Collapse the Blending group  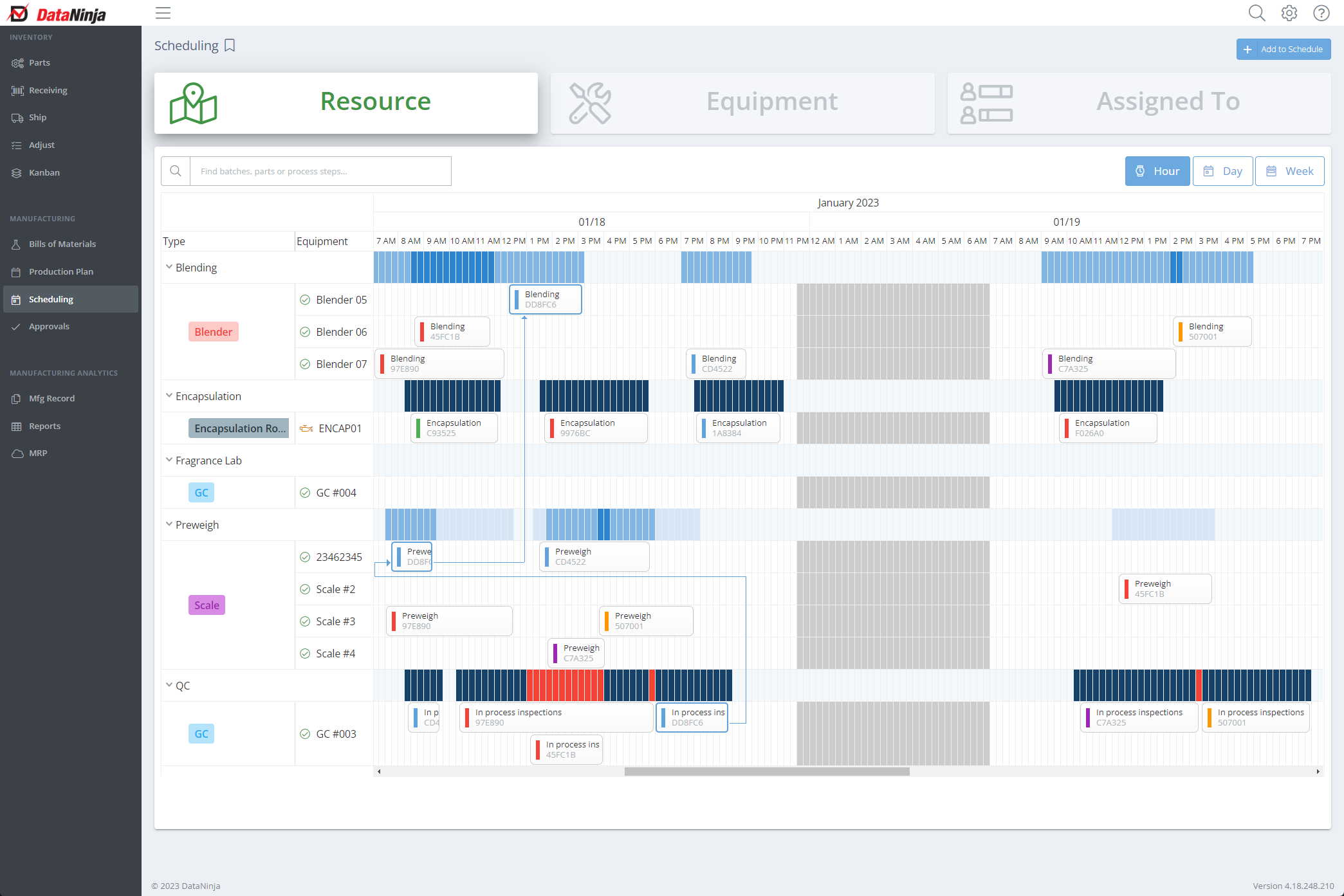point(169,267)
